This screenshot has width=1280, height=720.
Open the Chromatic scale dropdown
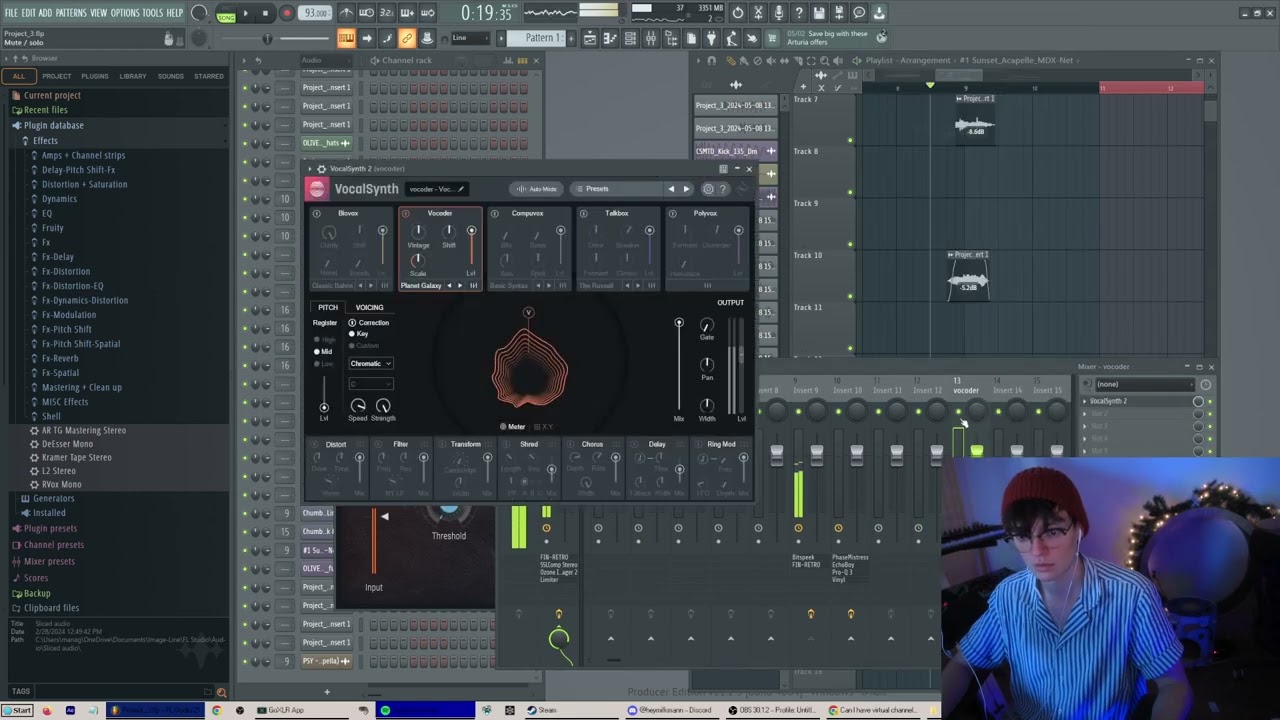tap(370, 364)
